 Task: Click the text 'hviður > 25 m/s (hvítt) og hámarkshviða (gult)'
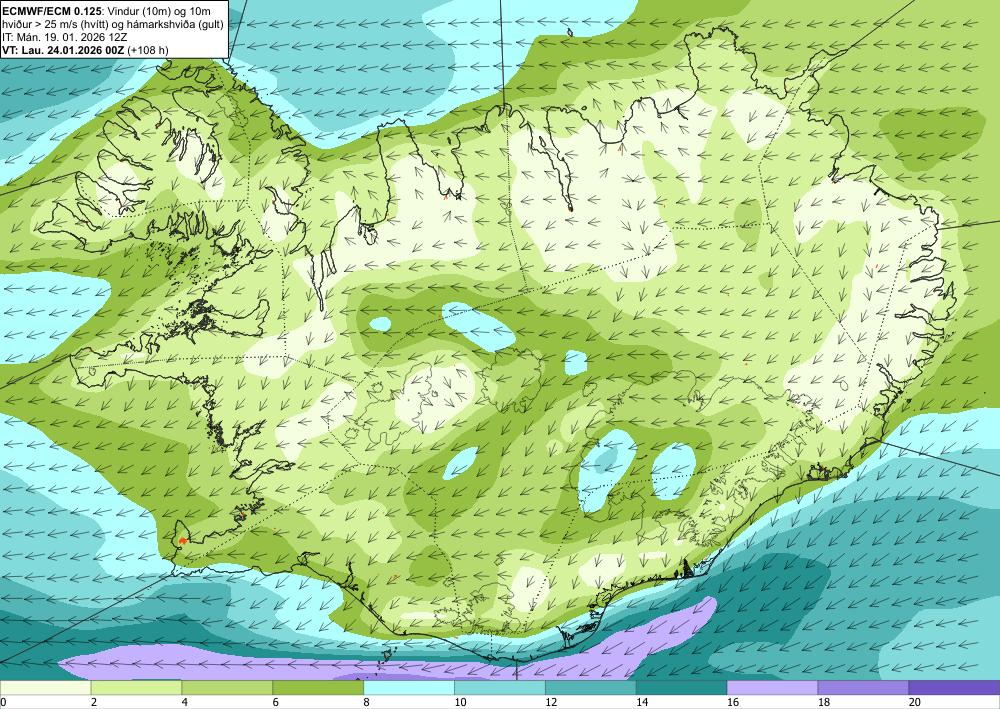coord(113,24)
